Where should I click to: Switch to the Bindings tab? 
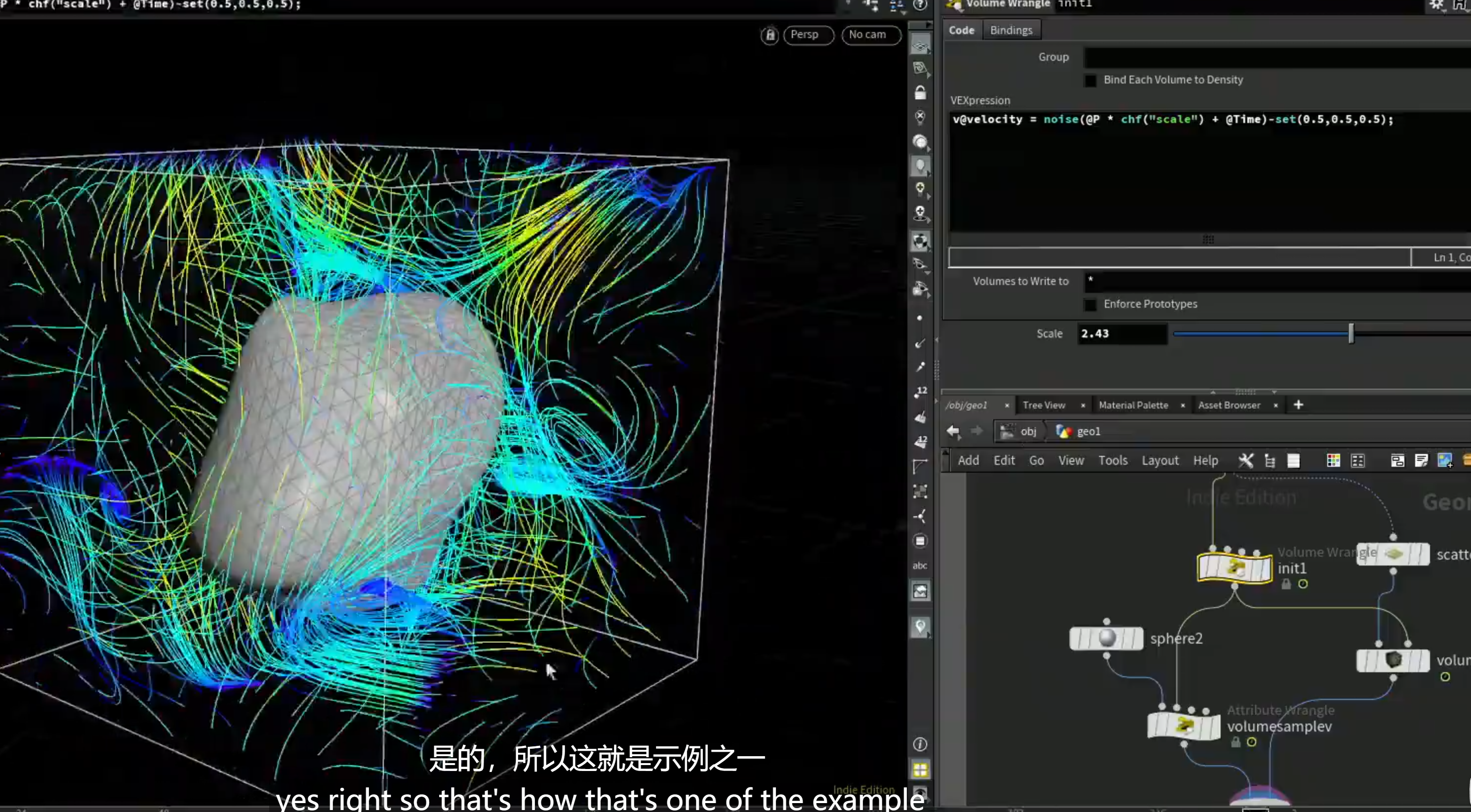pos(1011,30)
